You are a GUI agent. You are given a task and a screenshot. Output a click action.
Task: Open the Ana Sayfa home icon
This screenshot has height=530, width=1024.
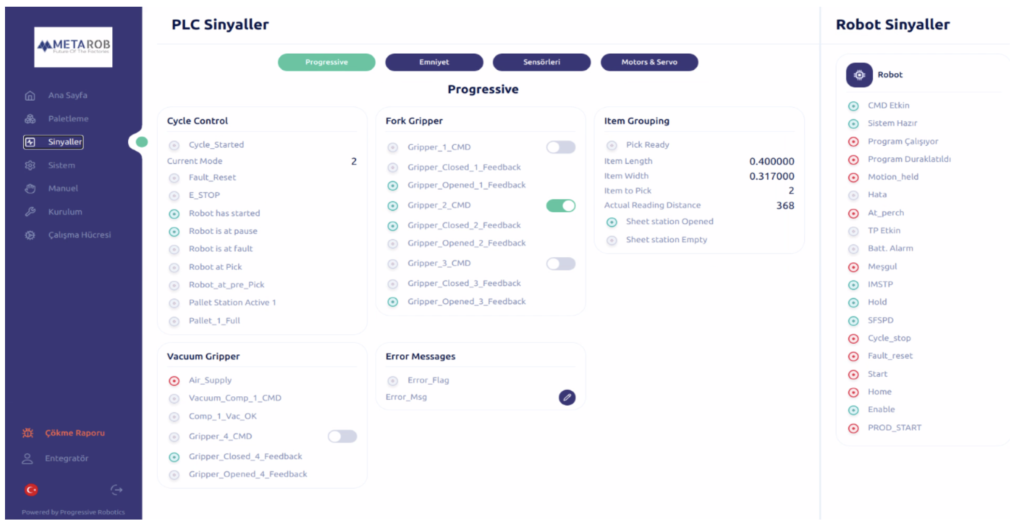[29, 96]
